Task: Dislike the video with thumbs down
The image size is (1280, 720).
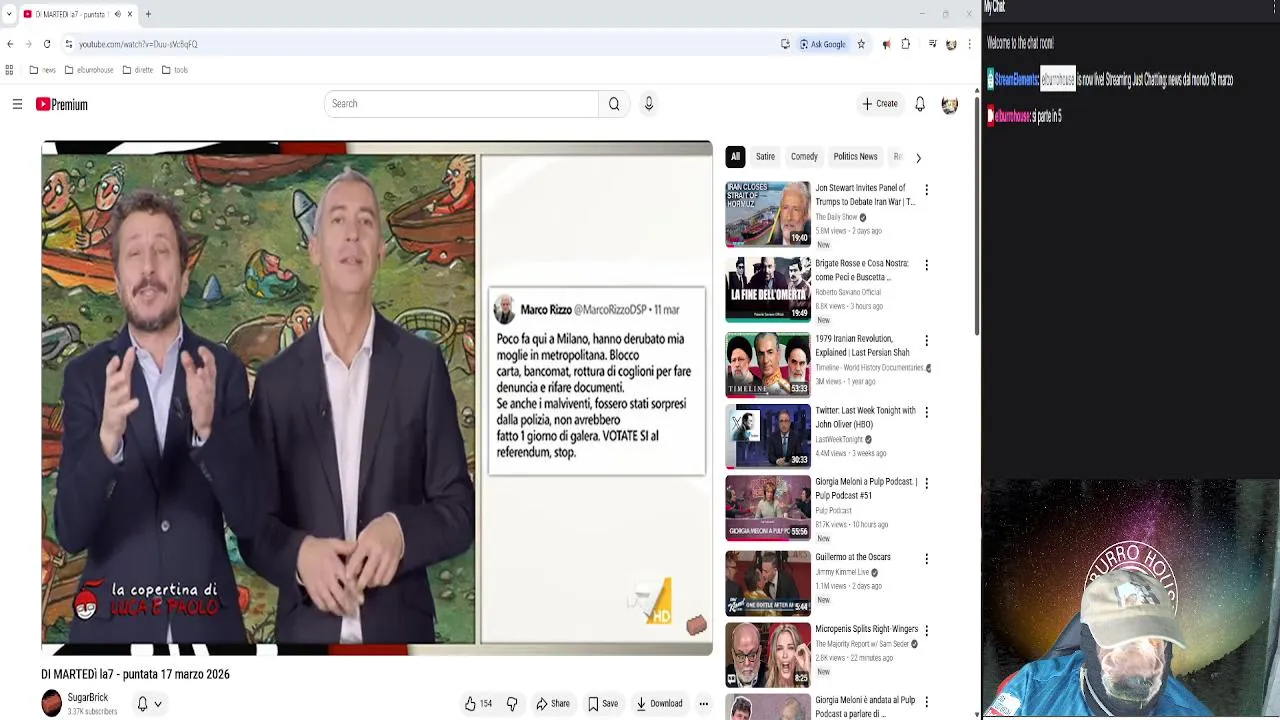Action: click(x=512, y=704)
